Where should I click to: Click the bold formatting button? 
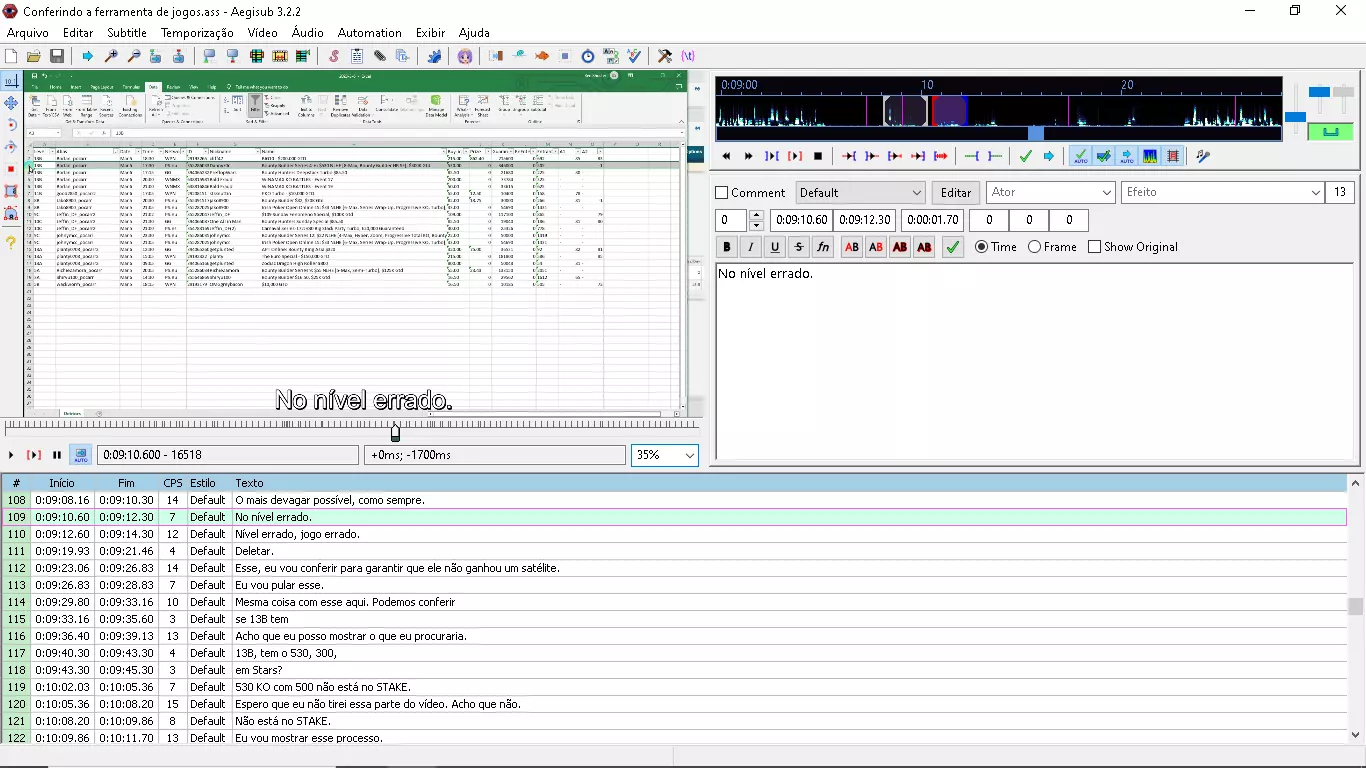pos(727,247)
